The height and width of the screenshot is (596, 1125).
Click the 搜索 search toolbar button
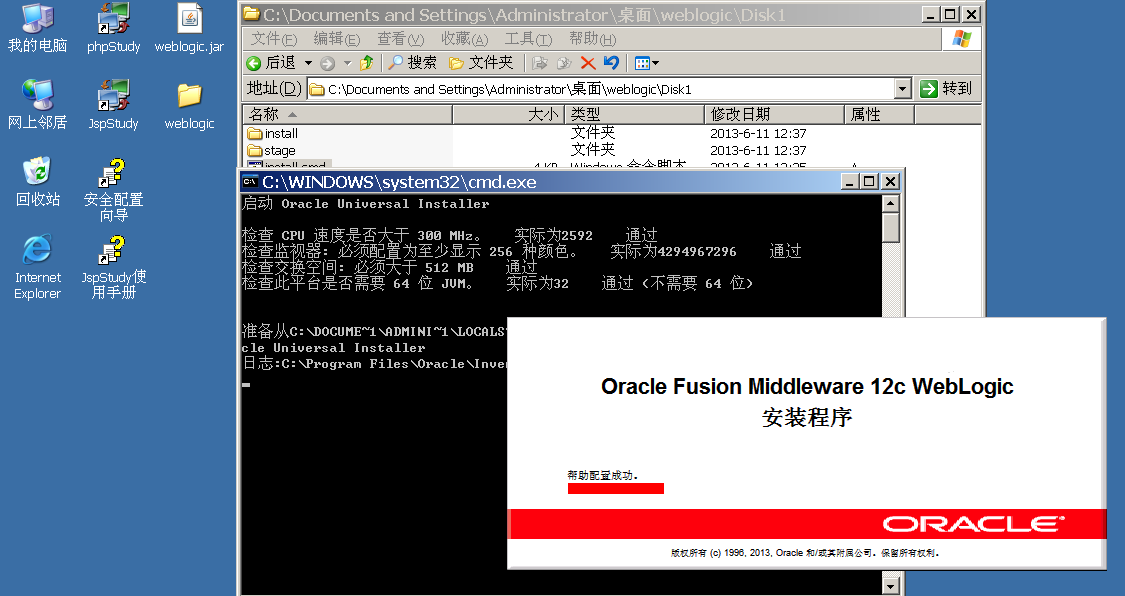[x=413, y=63]
